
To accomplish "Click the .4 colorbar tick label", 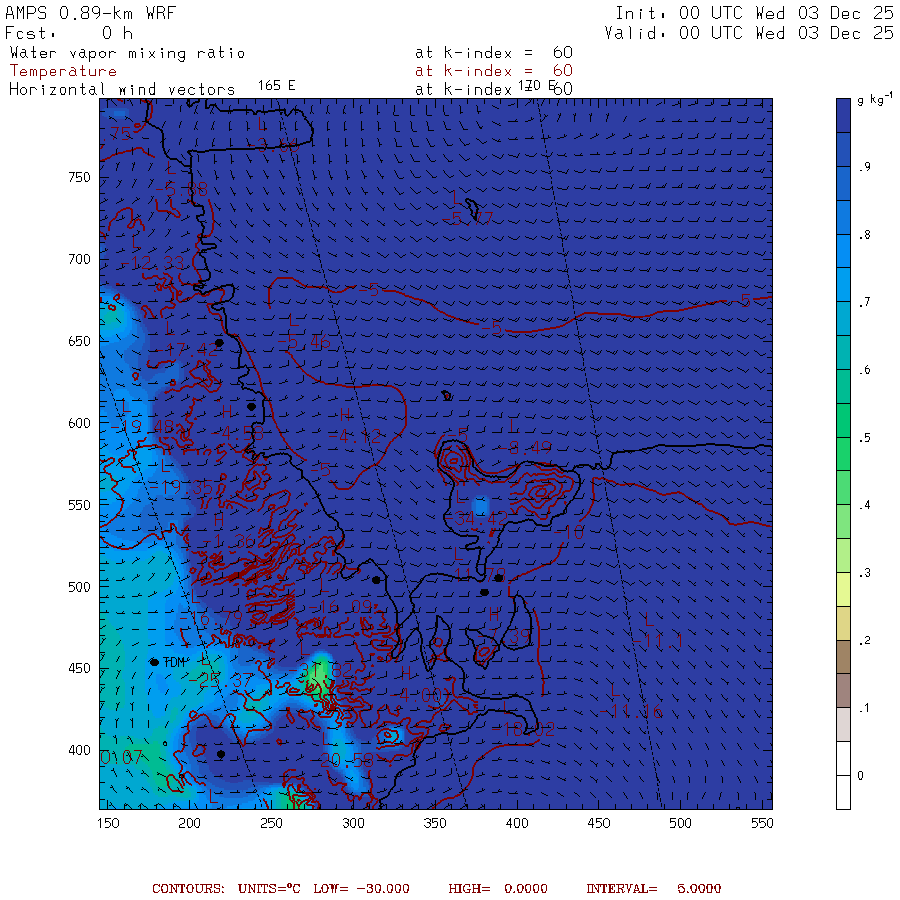I will pos(864,505).
